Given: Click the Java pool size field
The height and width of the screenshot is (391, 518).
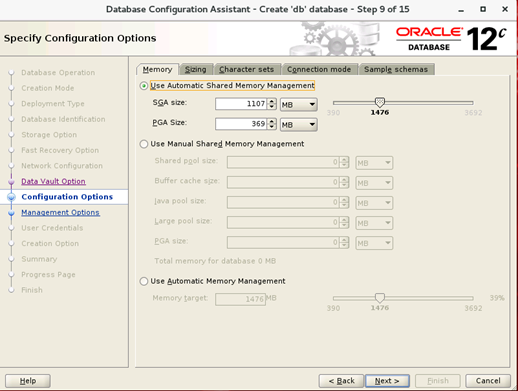Looking at the screenshot, I should click(x=283, y=203).
